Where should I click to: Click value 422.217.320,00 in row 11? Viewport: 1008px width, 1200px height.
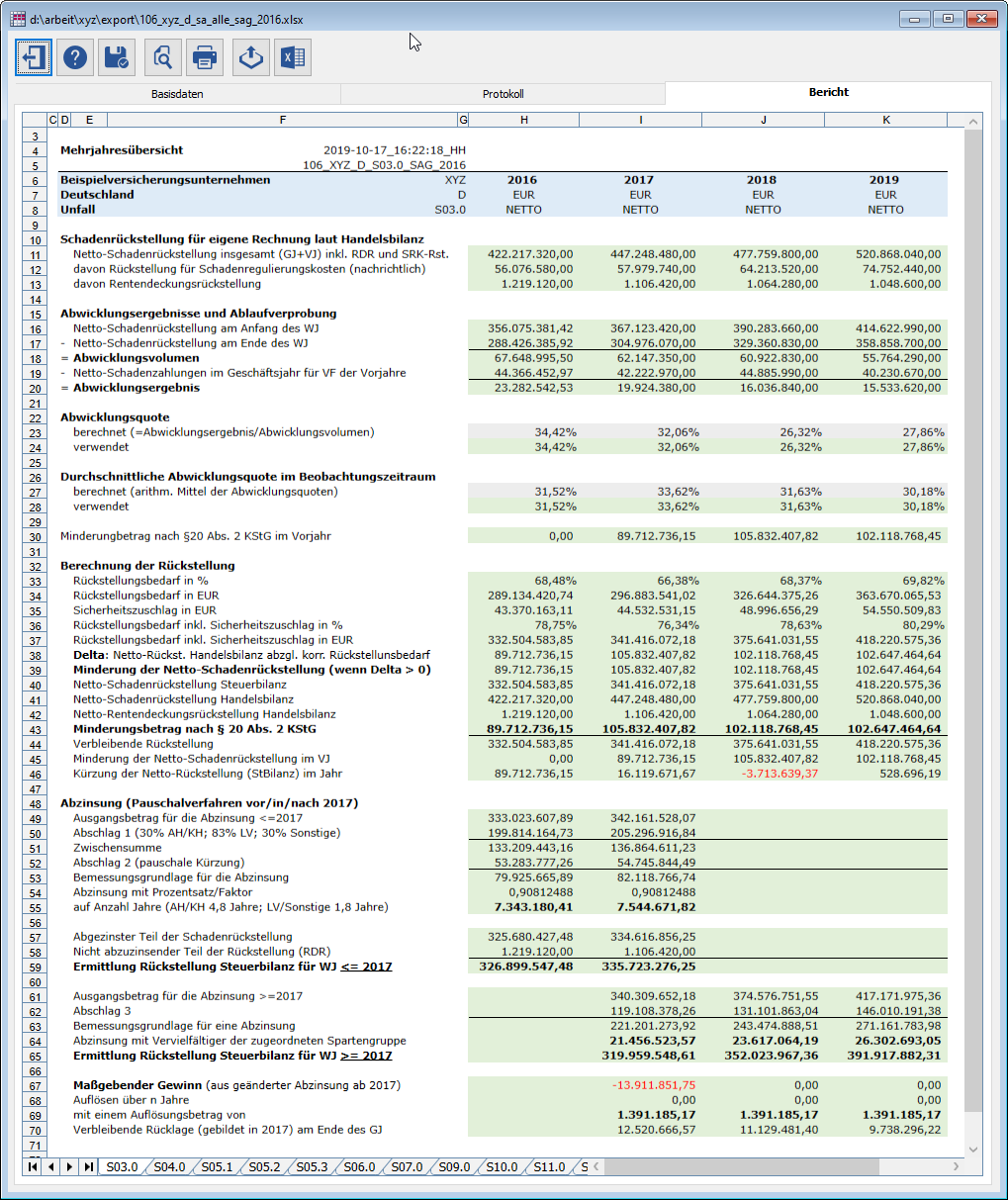point(530,254)
